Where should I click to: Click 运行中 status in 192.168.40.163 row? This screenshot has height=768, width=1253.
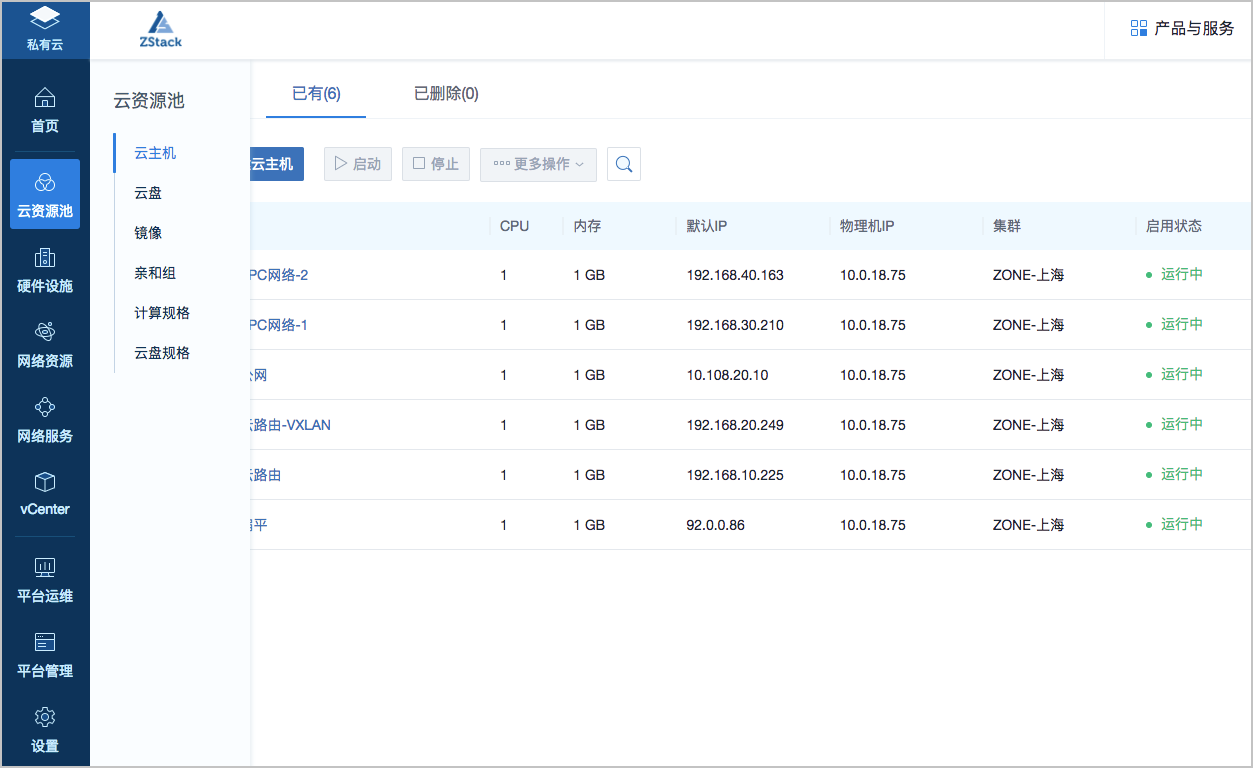coord(1181,274)
